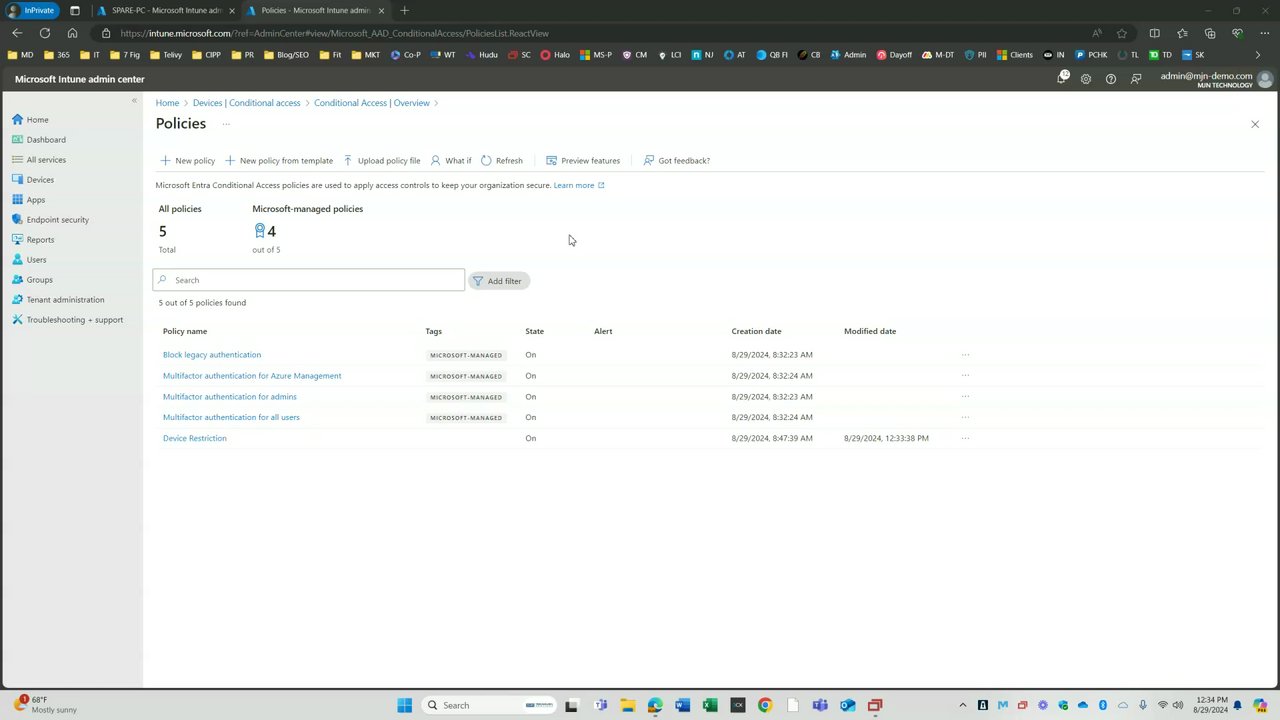
Task: Open more options for all users policy
Action: [965, 417]
